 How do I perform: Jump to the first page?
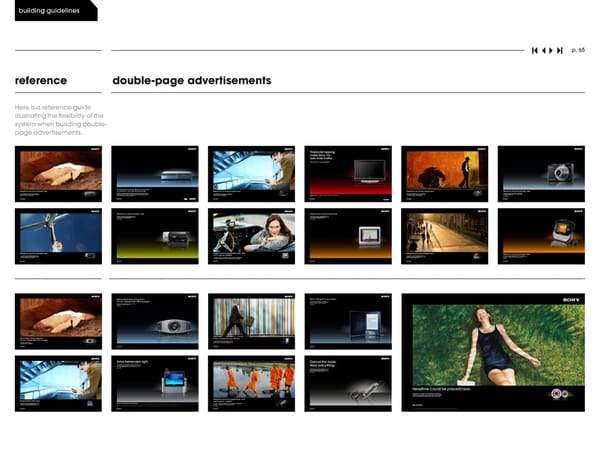click(x=536, y=51)
